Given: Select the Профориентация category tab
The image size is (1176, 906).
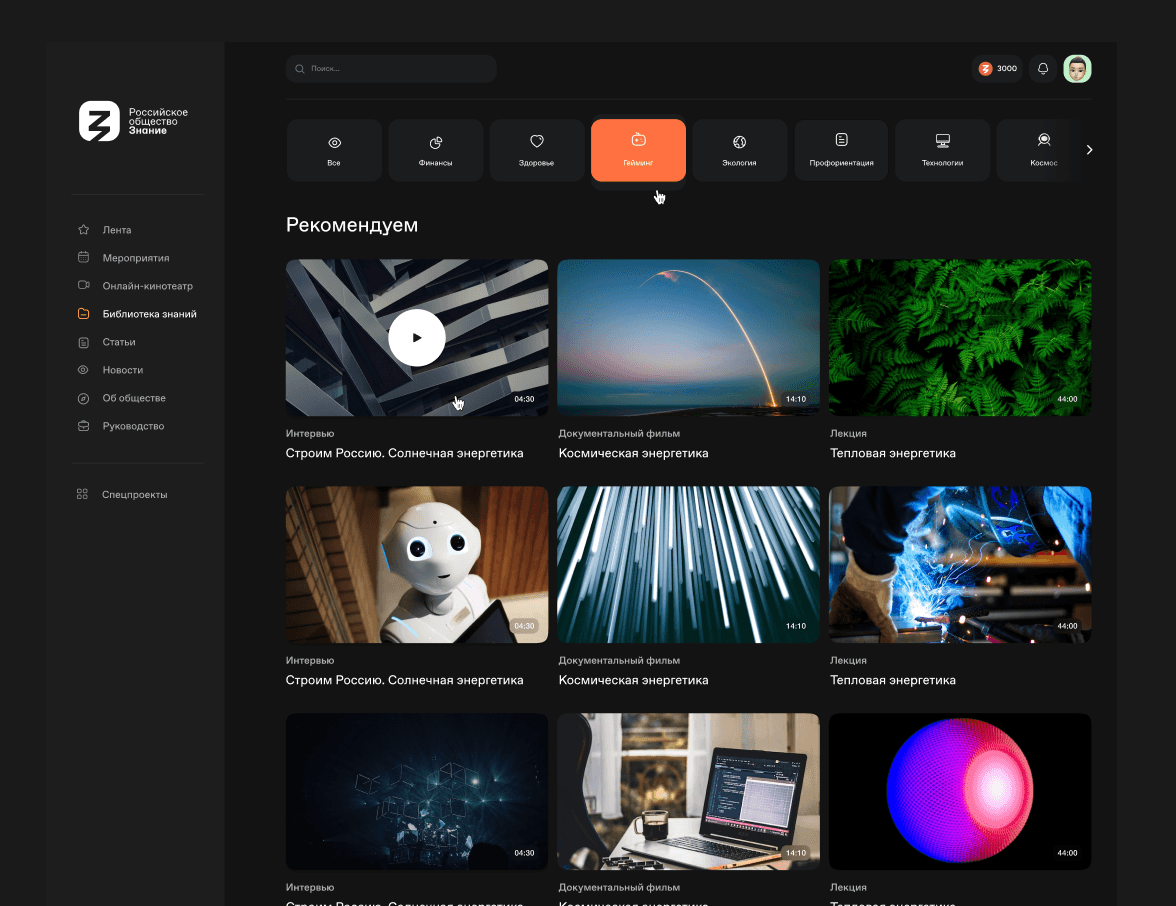Looking at the screenshot, I should click(x=842, y=150).
